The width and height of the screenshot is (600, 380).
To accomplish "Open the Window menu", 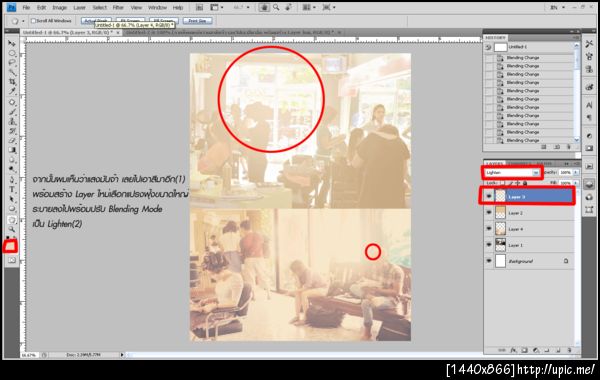I will [157, 7].
